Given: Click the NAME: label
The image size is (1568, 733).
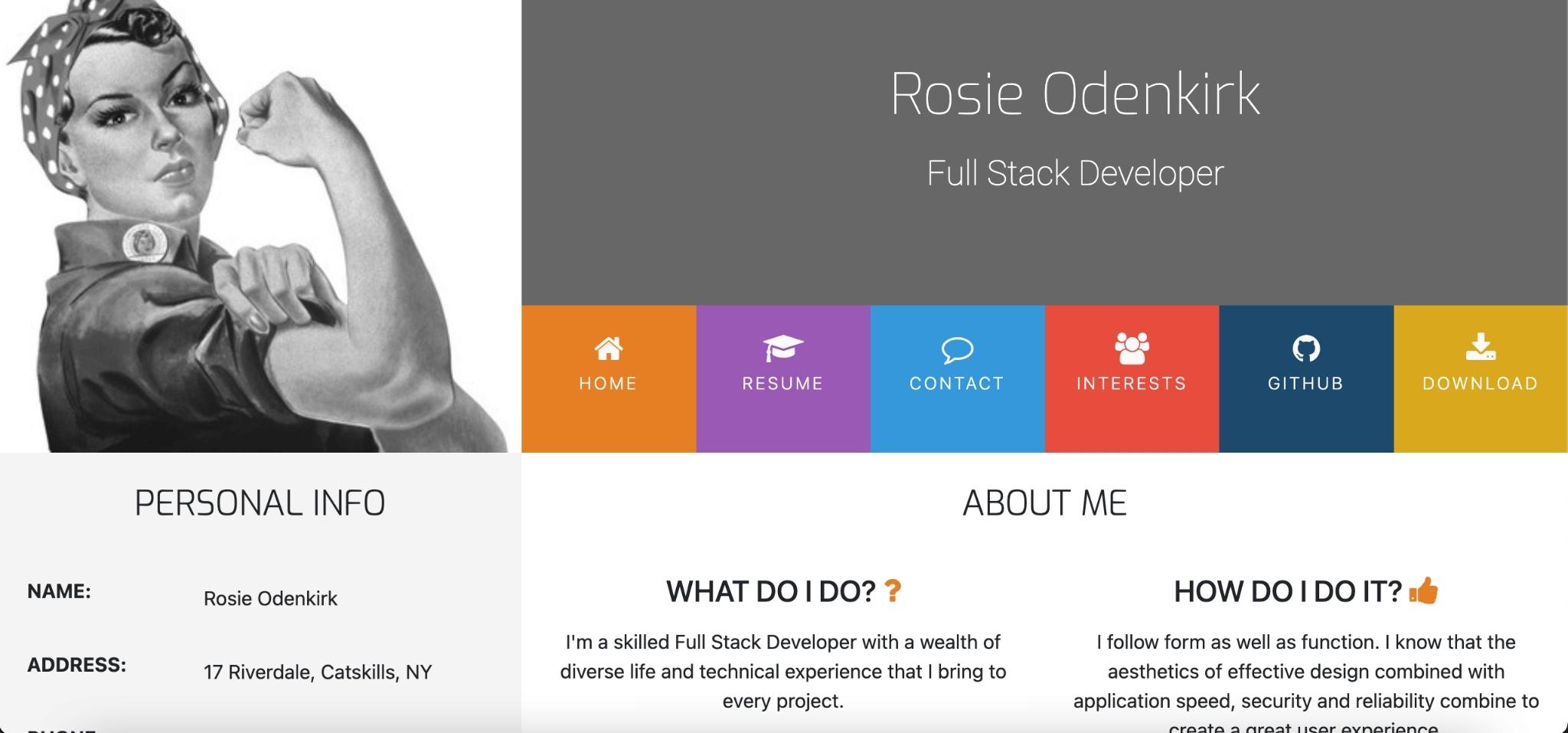Looking at the screenshot, I should pos(59,592).
